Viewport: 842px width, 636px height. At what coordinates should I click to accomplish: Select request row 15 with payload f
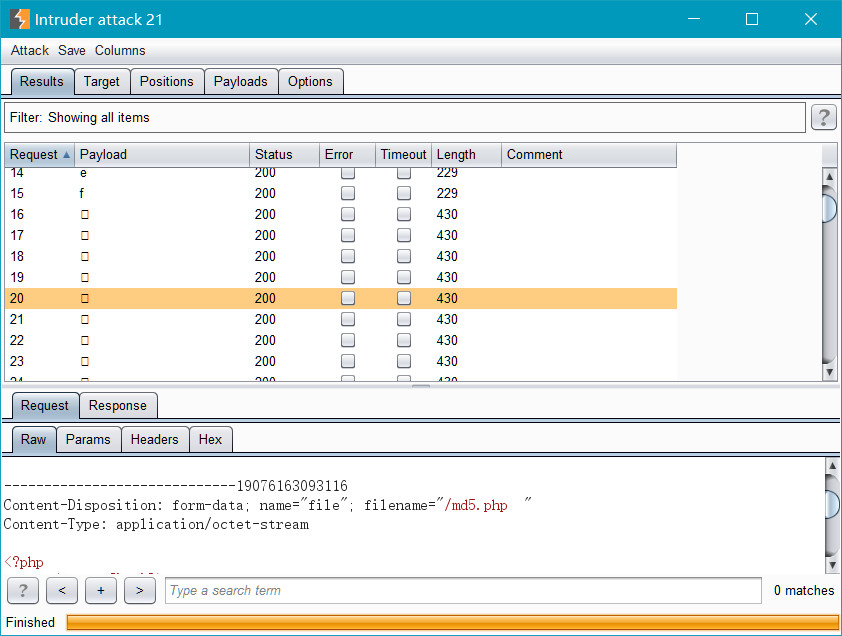[x=340, y=193]
